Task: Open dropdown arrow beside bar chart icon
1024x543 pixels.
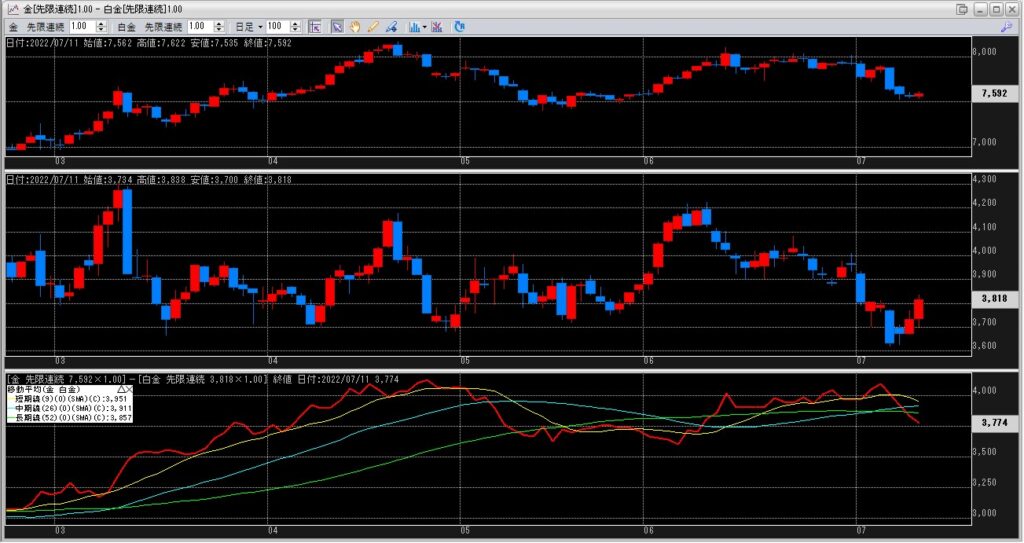Action: pyautogui.click(x=424, y=26)
